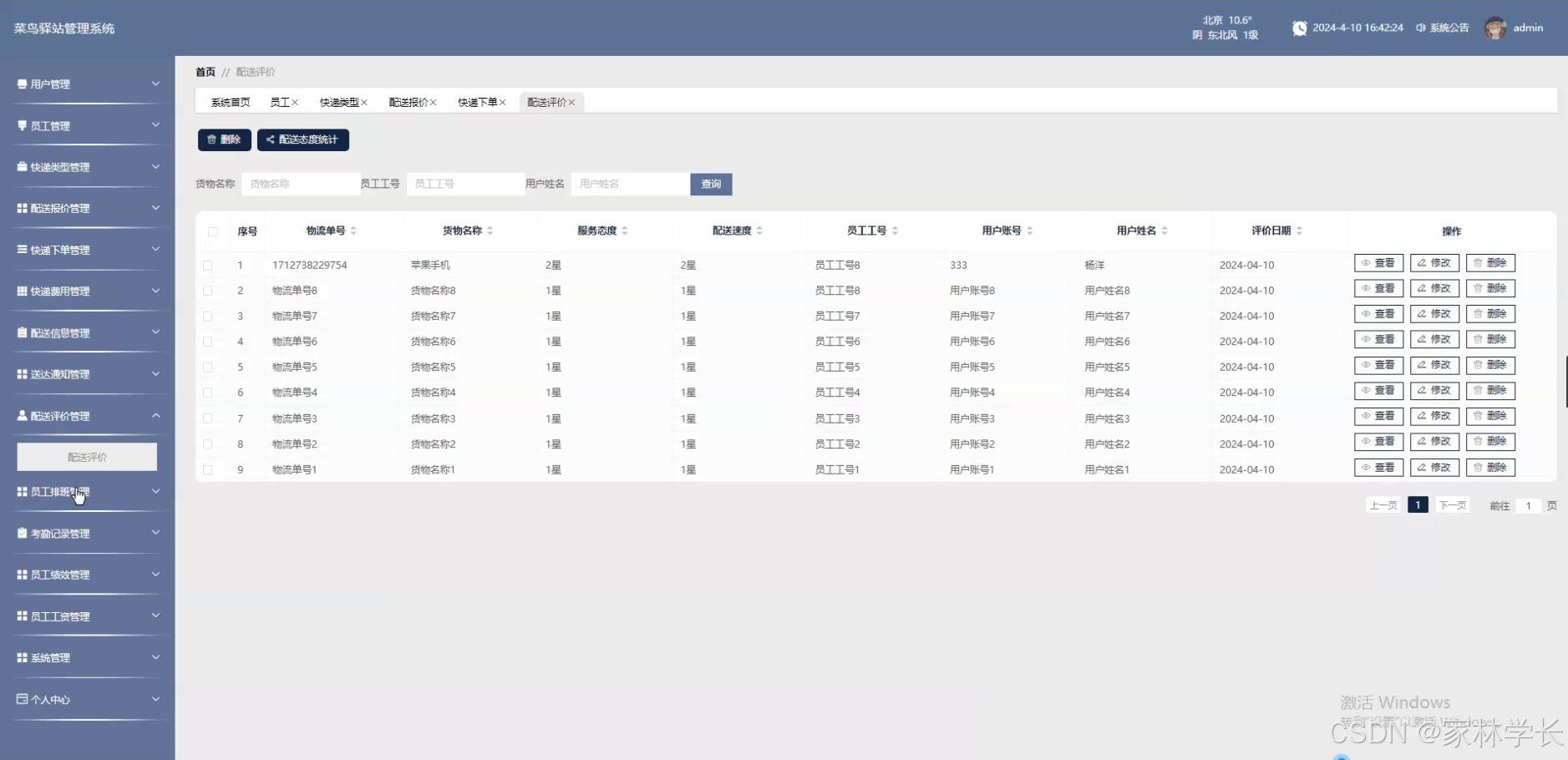Sort by 服务态度 column arrows
Image resolution: width=1568 pixels, height=760 pixels.
pyautogui.click(x=625, y=231)
